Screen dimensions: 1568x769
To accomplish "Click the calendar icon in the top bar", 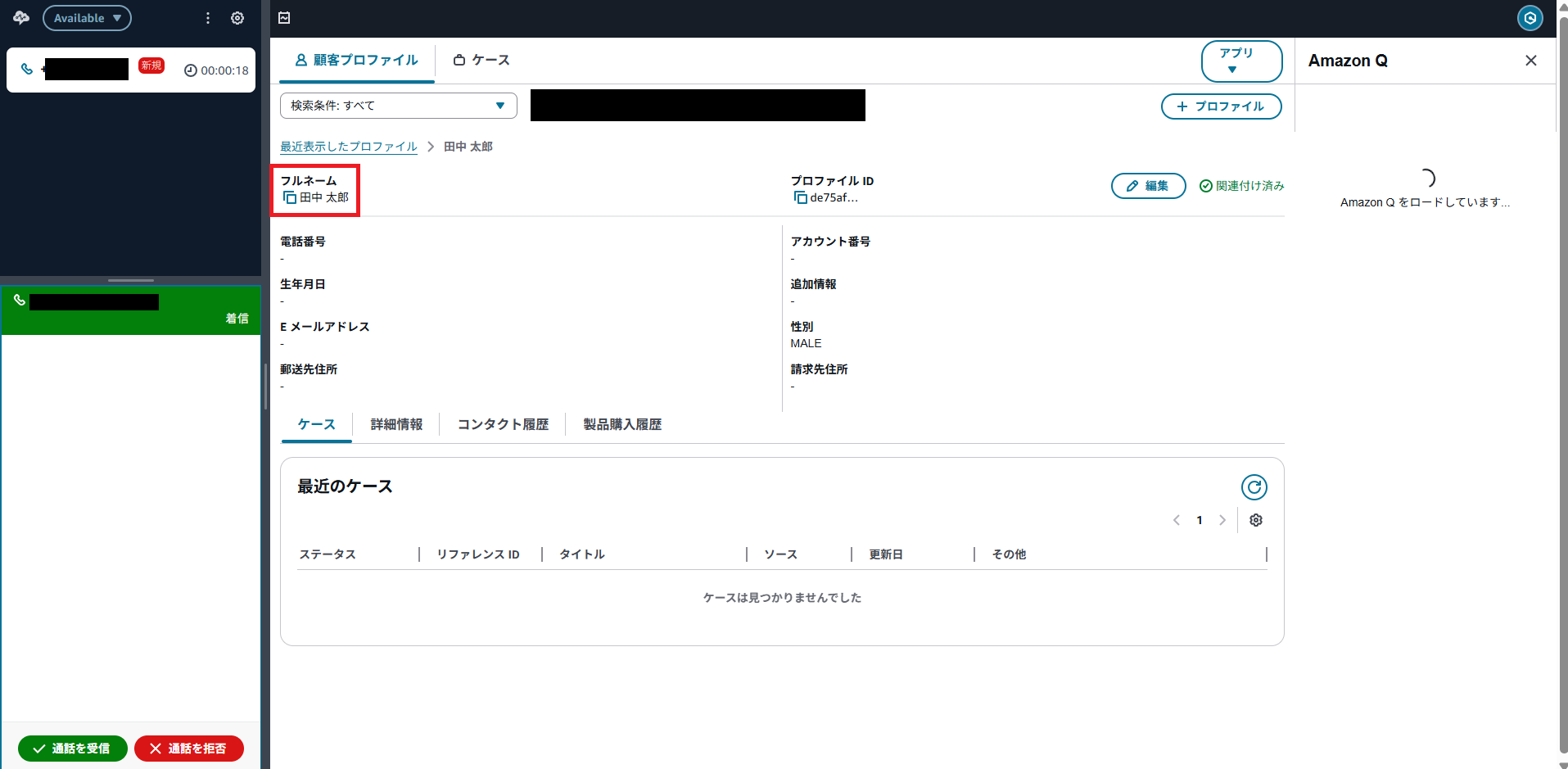I will (284, 18).
